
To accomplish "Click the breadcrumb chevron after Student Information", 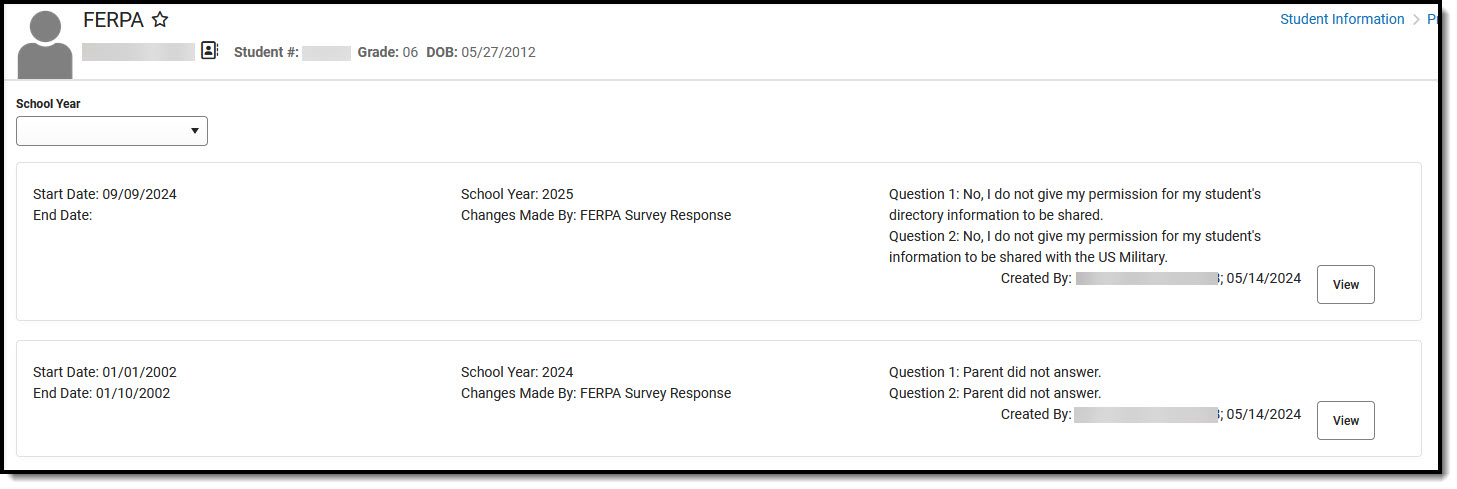I will click(1416, 20).
